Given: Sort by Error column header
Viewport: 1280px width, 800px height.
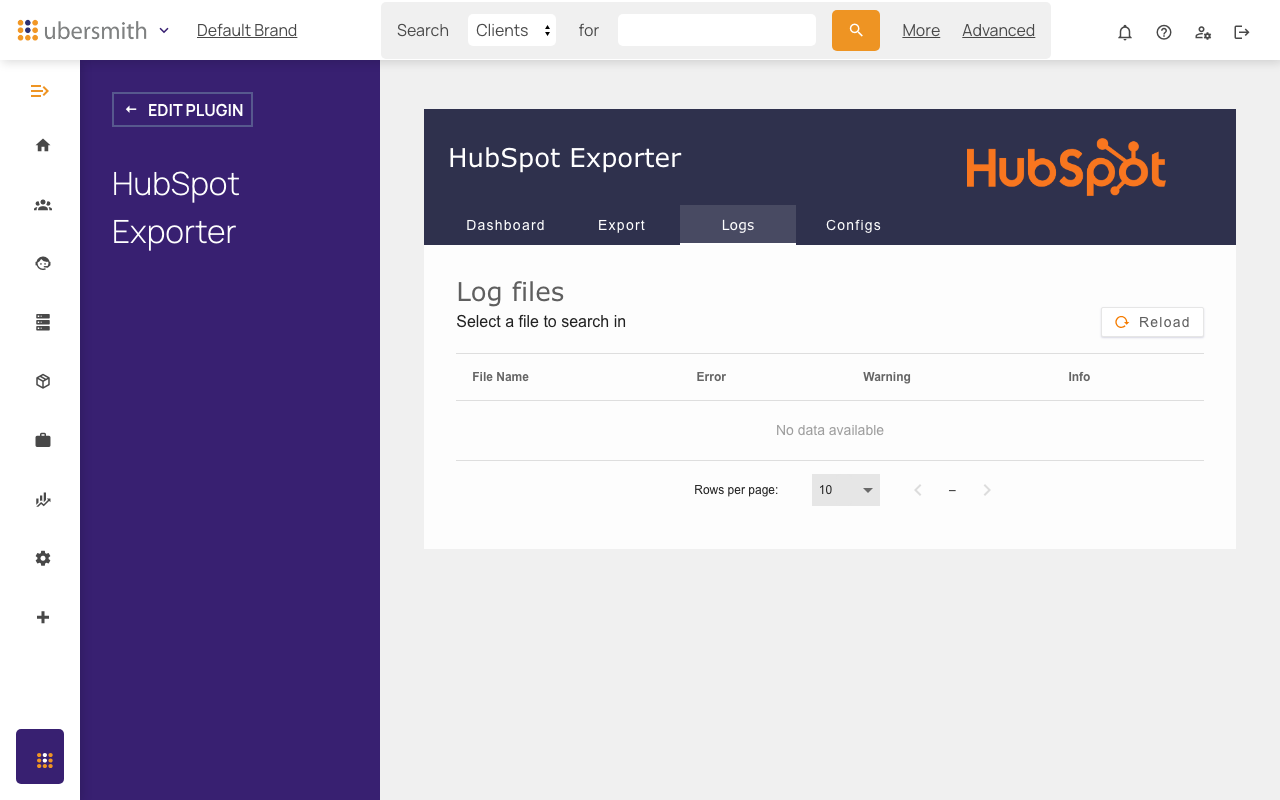Looking at the screenshot, I should [711, 377].
